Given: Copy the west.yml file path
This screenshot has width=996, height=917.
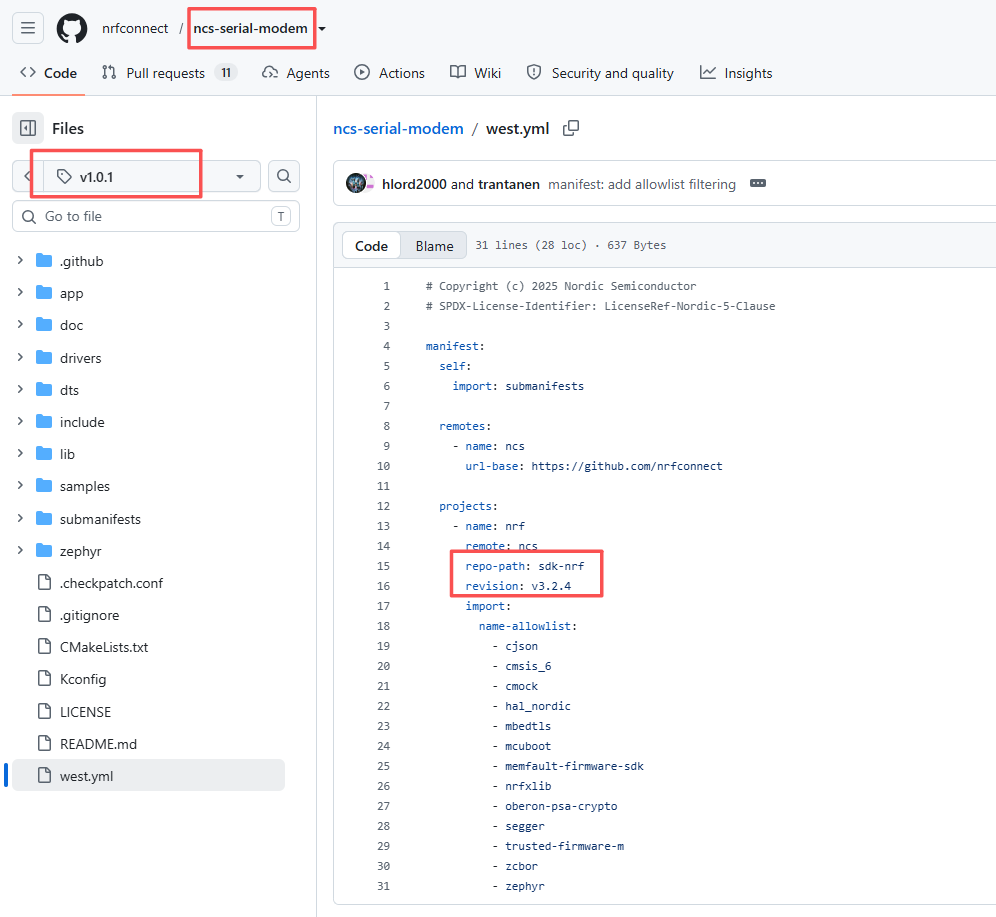Looking at the screenshot, I should [x=571, y=128].
